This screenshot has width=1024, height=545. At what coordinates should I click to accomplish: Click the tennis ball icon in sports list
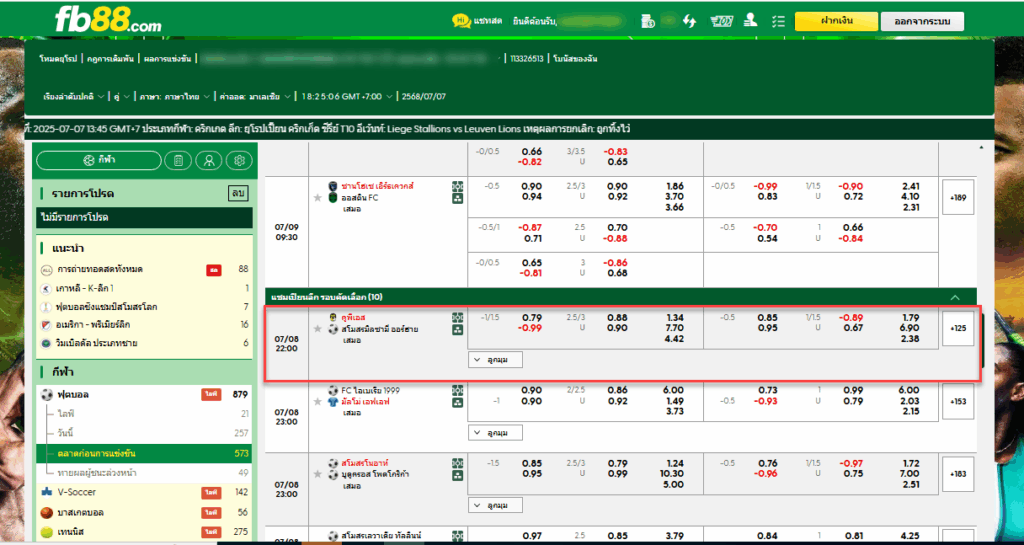46,532
